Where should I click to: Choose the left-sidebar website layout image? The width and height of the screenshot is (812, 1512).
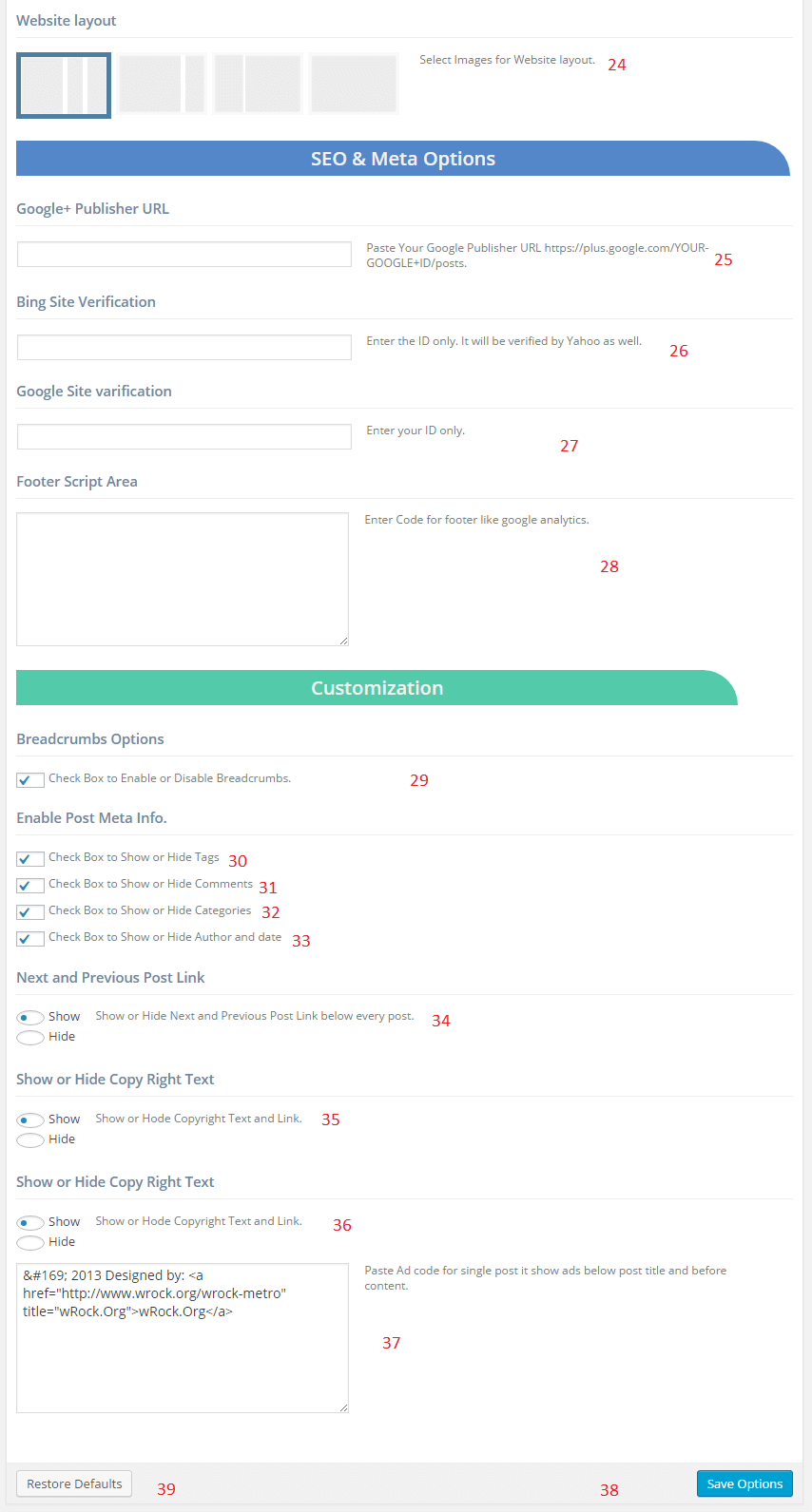258,85
